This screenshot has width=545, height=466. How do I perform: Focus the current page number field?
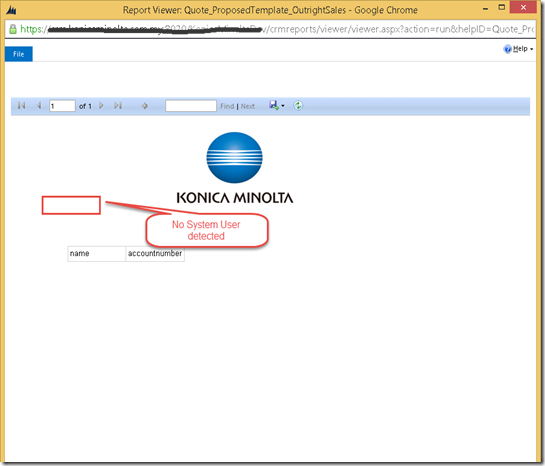(x=62, y=106)
